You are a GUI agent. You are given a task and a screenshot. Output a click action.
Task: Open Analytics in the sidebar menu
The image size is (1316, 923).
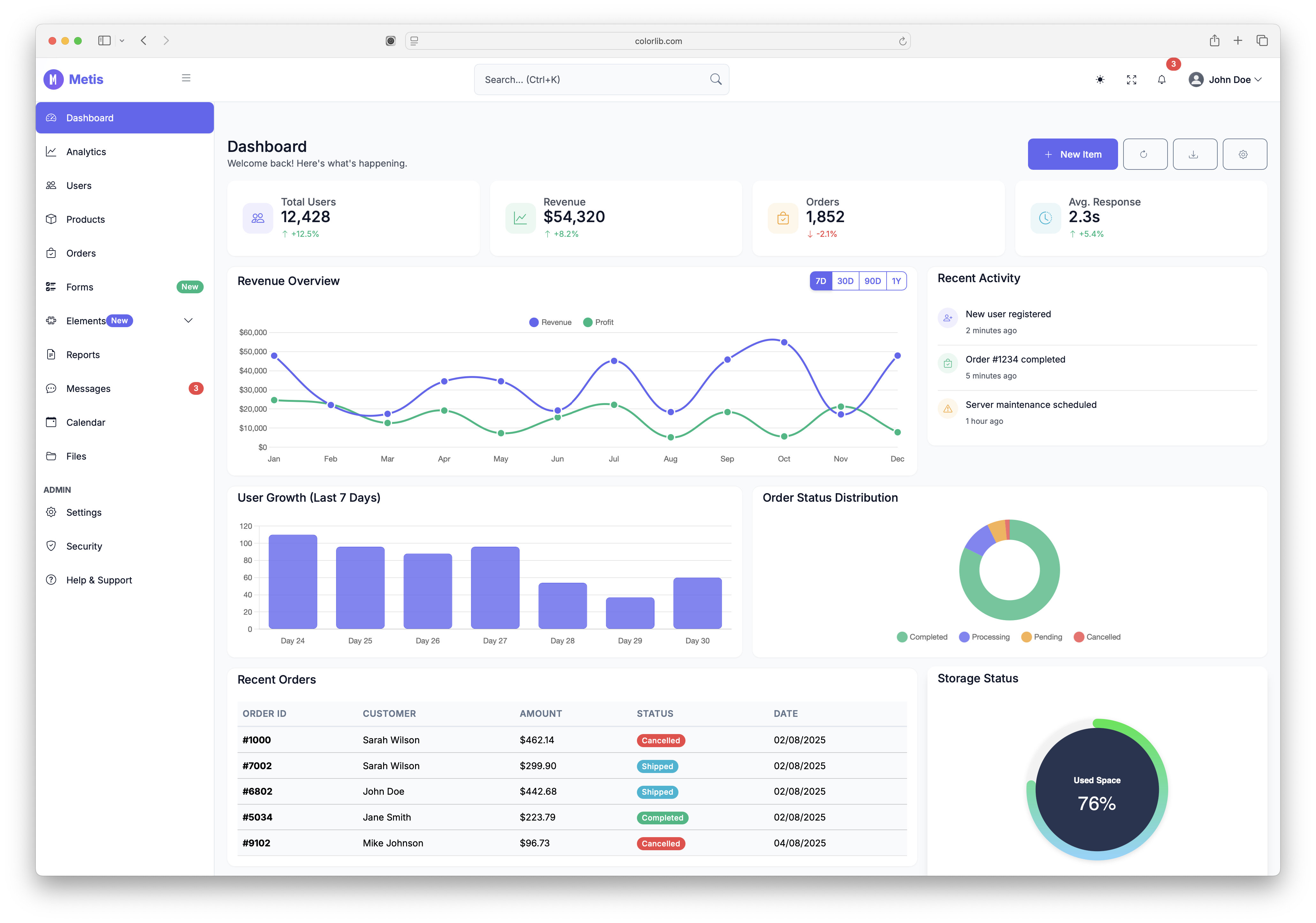click(x=86, y=151)
